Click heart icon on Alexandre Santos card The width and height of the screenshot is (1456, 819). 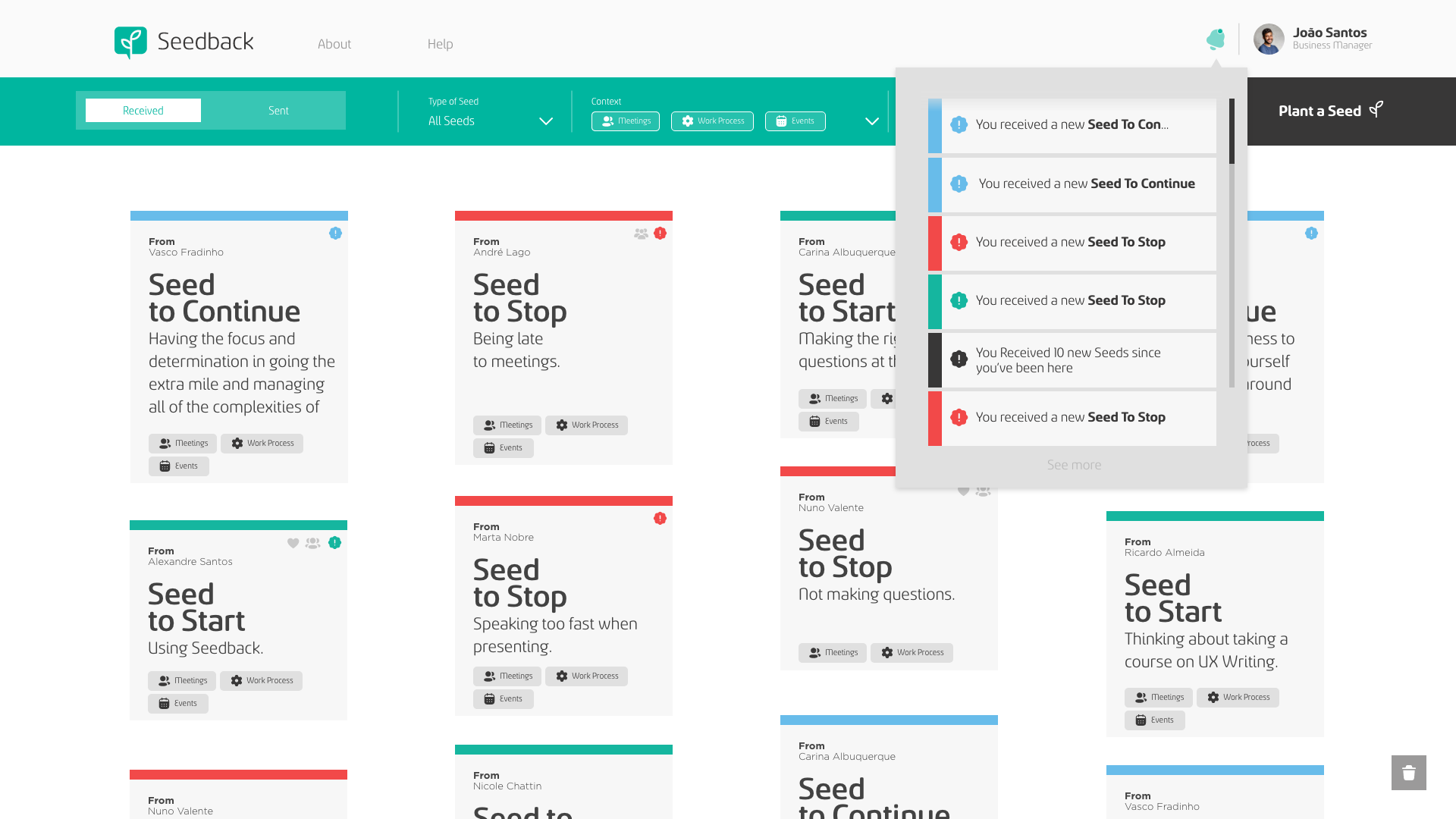point(293,543)
